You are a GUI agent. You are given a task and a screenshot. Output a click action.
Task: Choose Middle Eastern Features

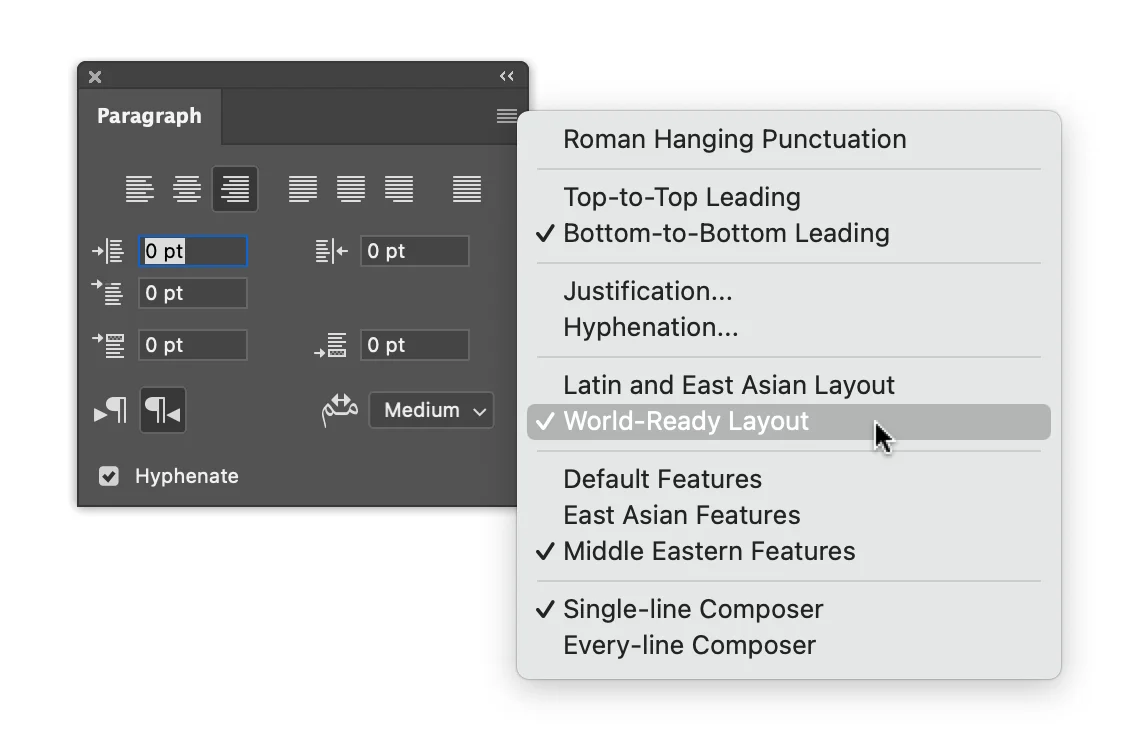pos(789,551)
